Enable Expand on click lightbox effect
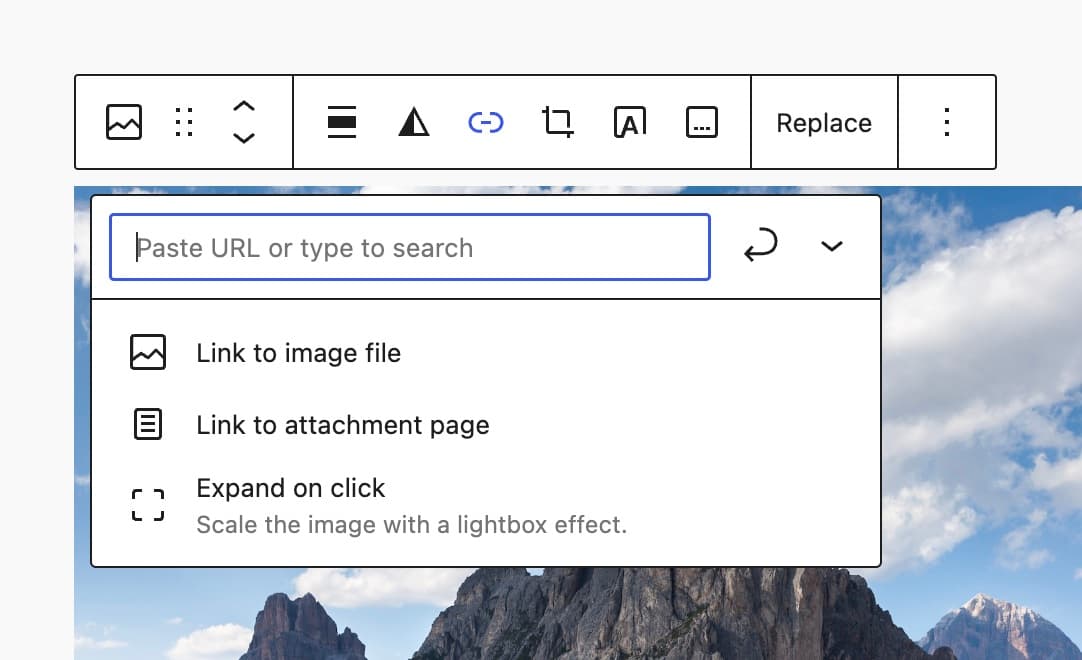 click(290, 488)
